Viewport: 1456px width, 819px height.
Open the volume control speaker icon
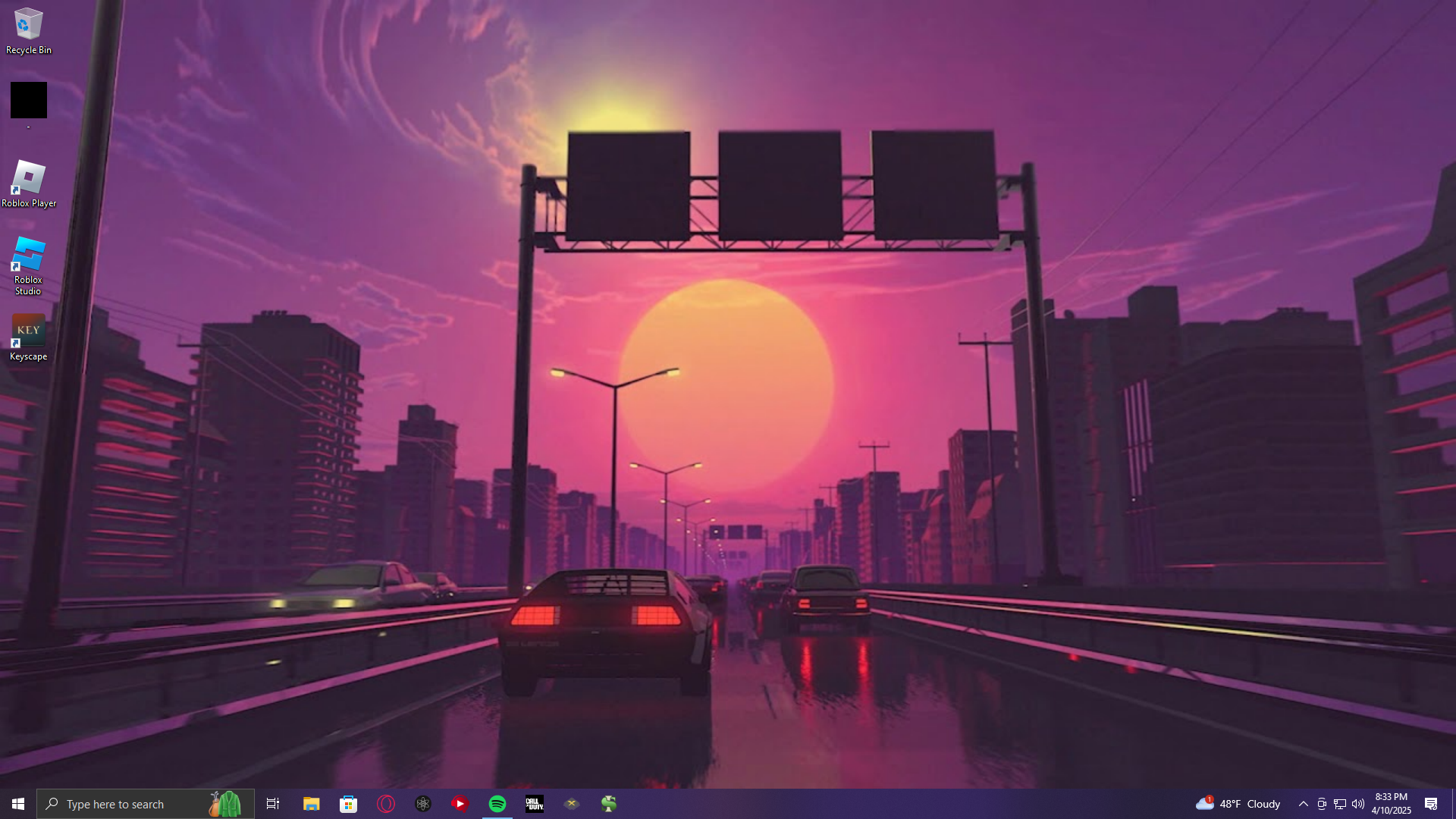[1357, 804]
